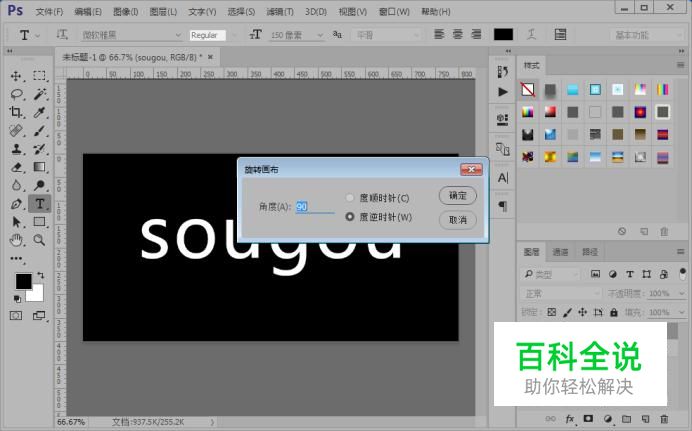Open the Image menu
Image resolution: width=692 pixels, height=431 pixels.
tap(126, 12)
